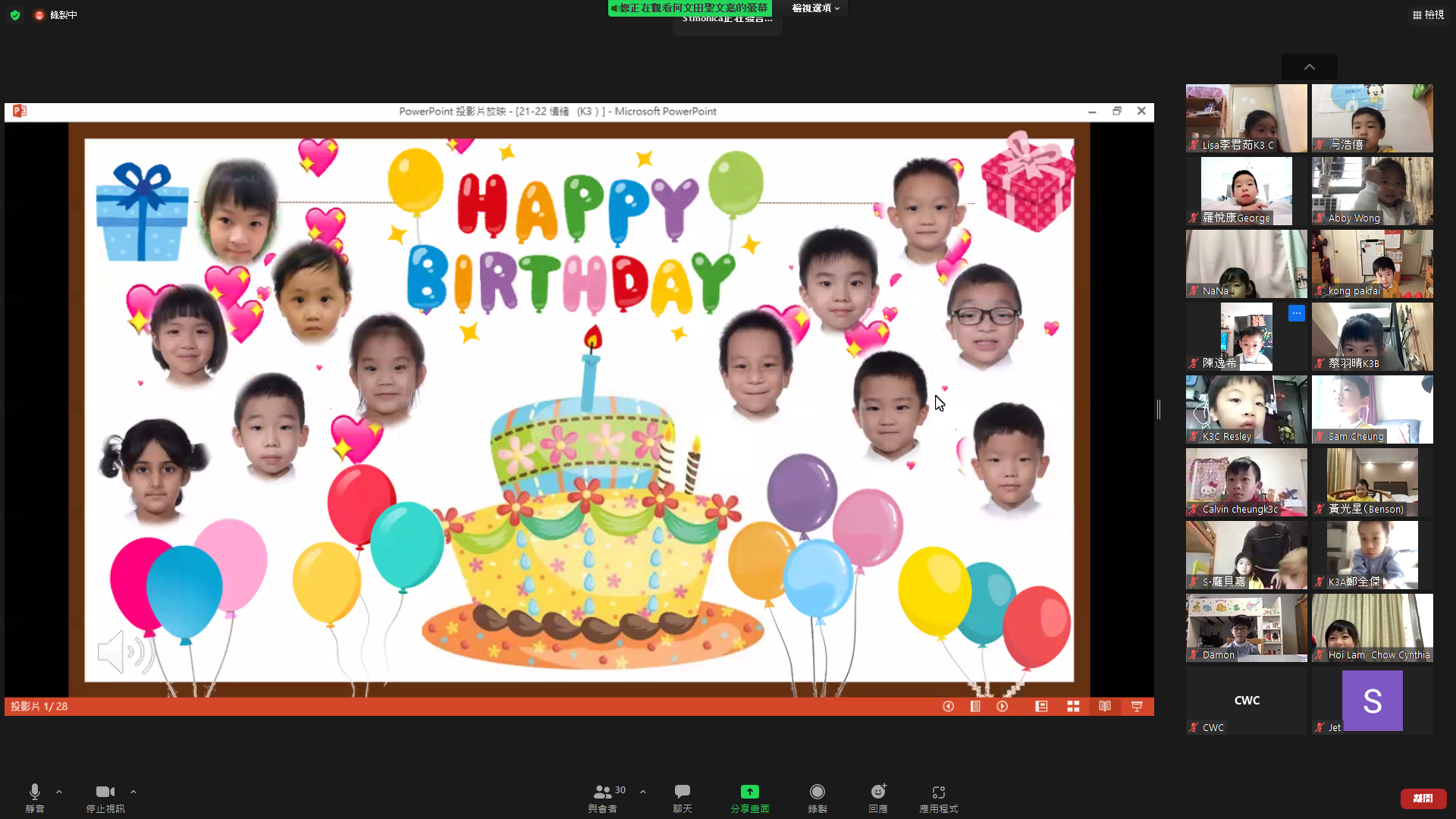Select Sam Cheung video tile

pos(1373,409)
